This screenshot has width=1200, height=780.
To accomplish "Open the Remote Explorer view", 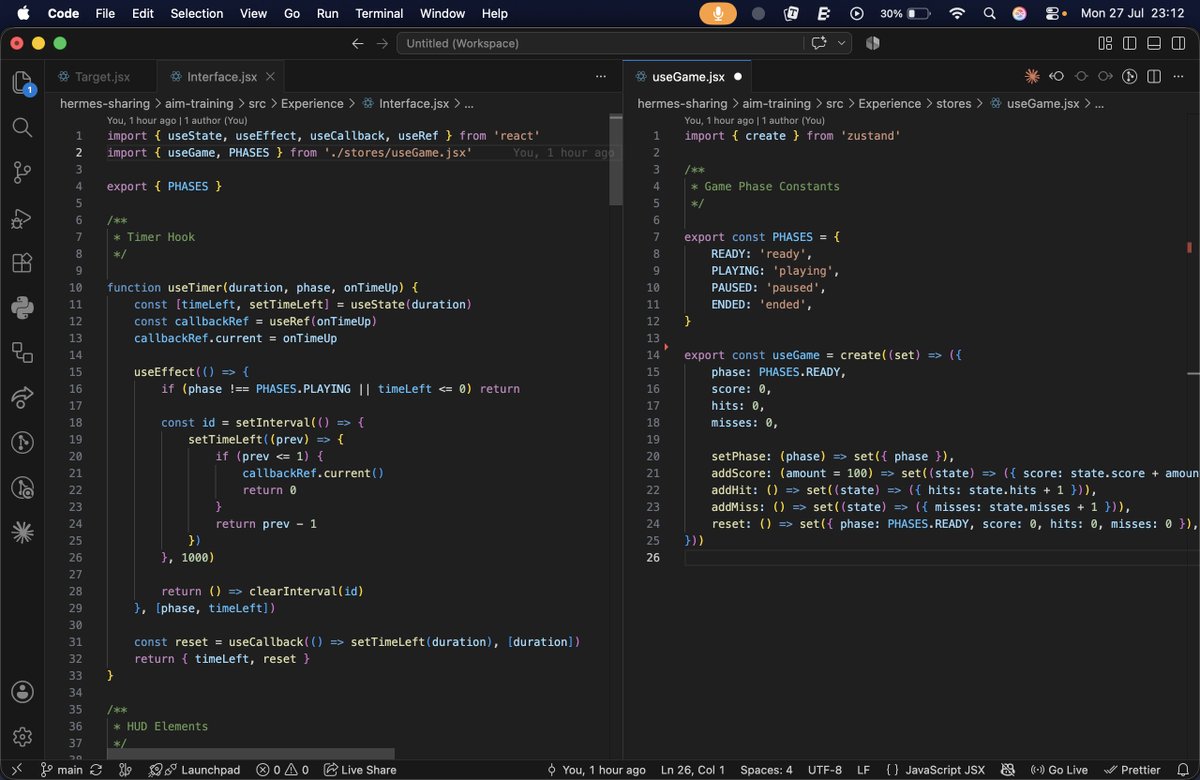I will click(22, 352).
